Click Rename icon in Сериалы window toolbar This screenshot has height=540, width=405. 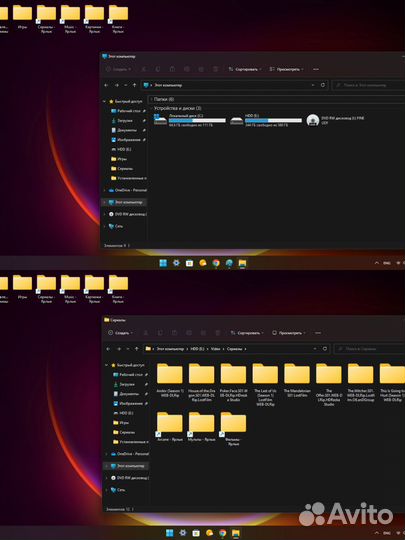(189, 333)
